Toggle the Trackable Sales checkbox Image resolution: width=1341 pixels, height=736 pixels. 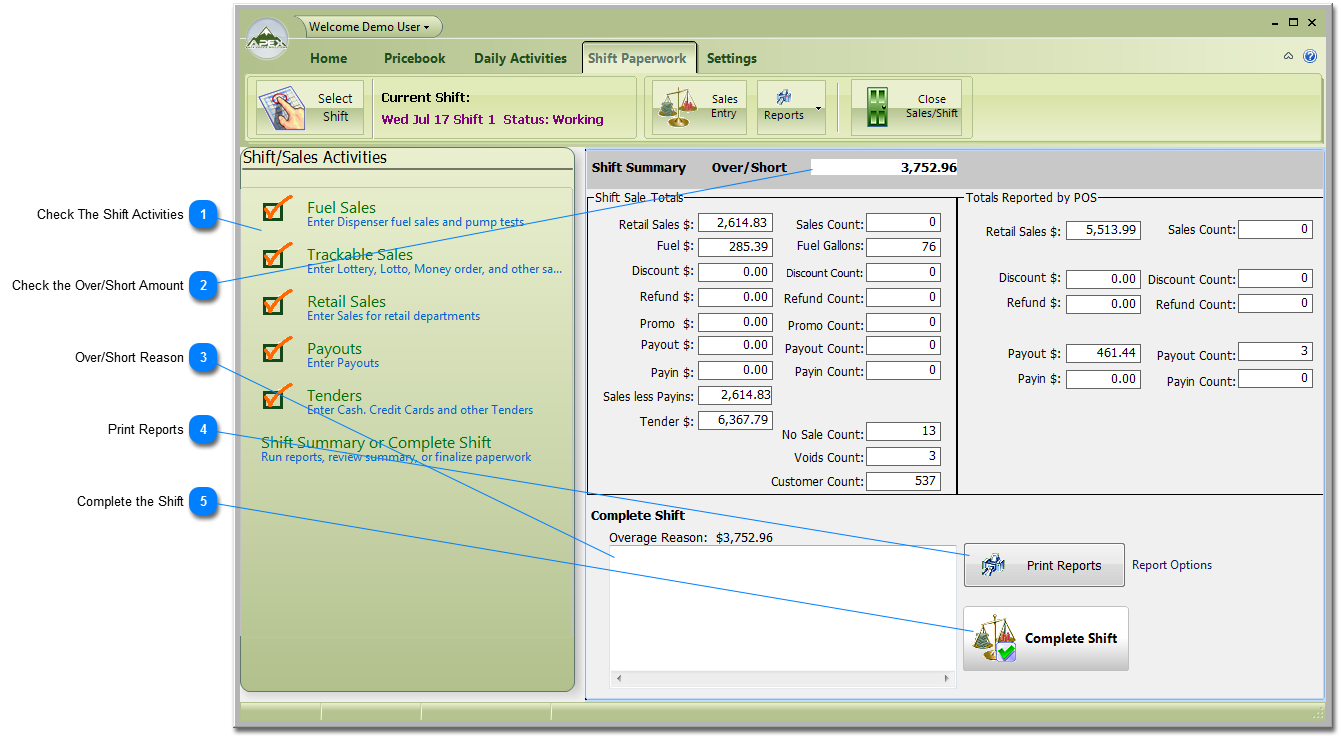272,258
